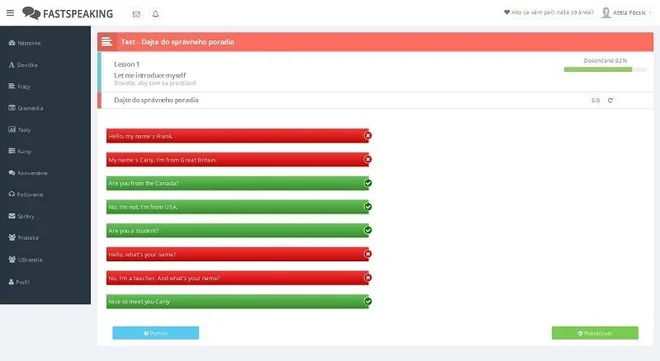Click the X mark on 'My name's Carly' row
The height and width of the screenshot is (361, 660).
(368, 159)
